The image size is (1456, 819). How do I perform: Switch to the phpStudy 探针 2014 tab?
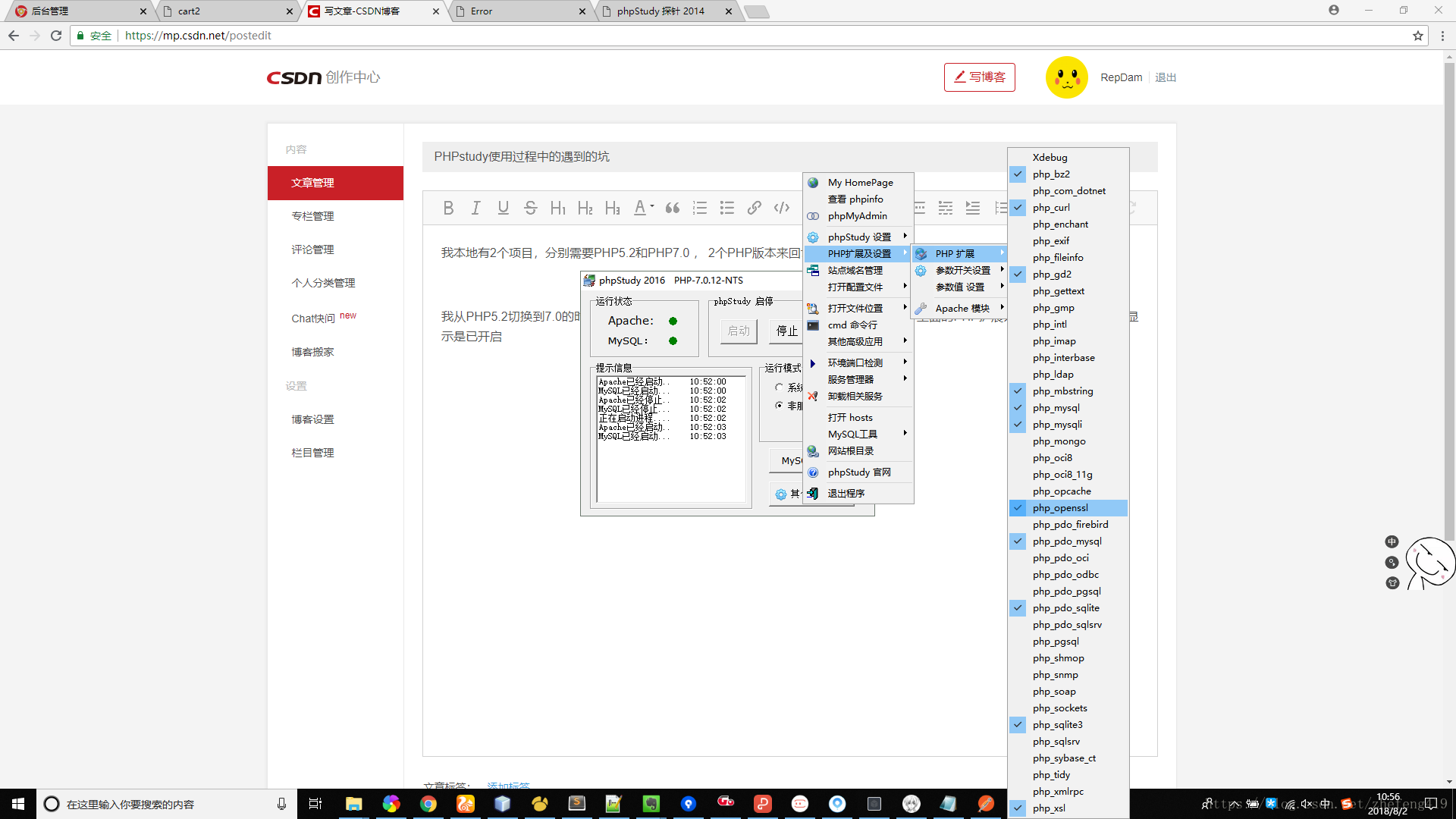(x=667, y=11)
